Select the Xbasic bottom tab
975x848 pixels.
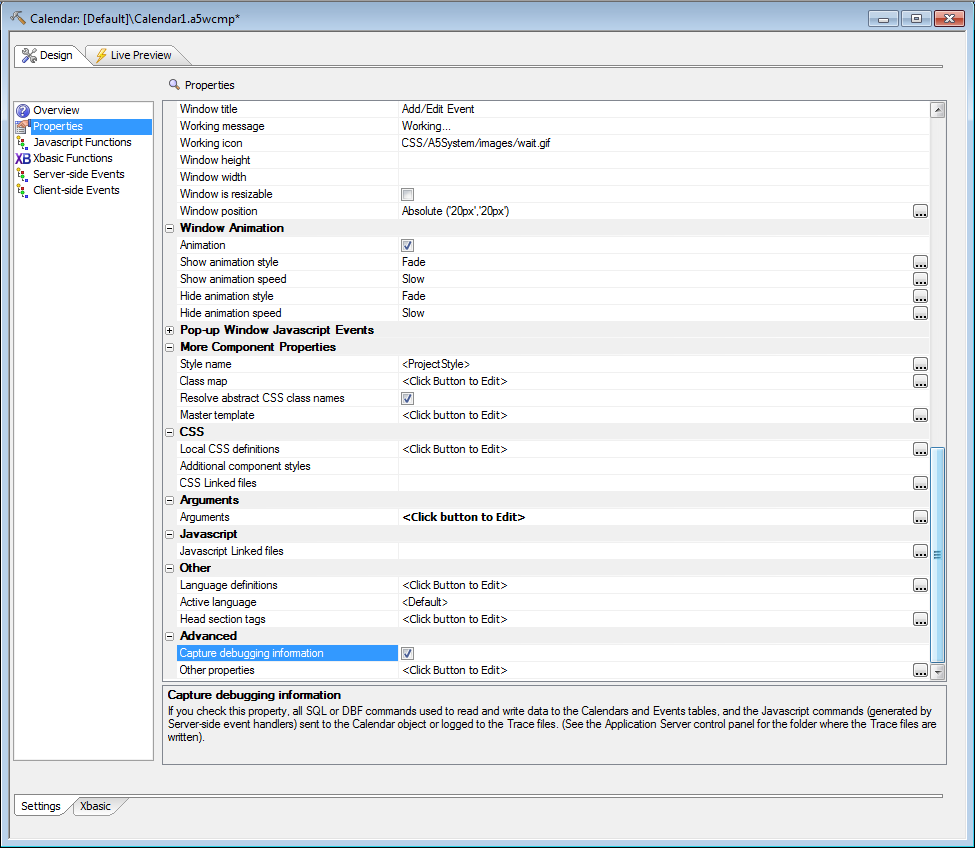[95, 806]
